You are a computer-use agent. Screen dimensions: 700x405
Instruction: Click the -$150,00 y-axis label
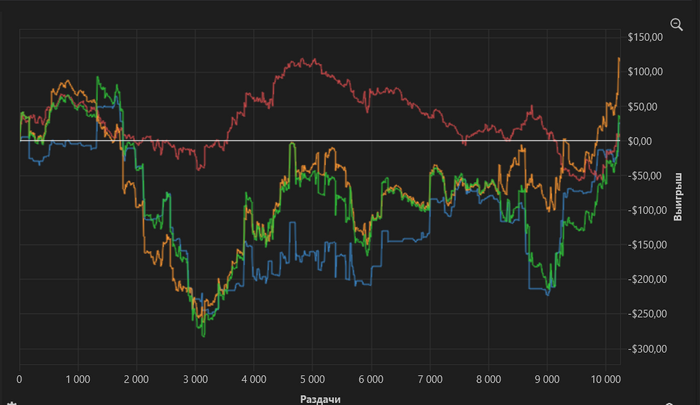point(645,245)
